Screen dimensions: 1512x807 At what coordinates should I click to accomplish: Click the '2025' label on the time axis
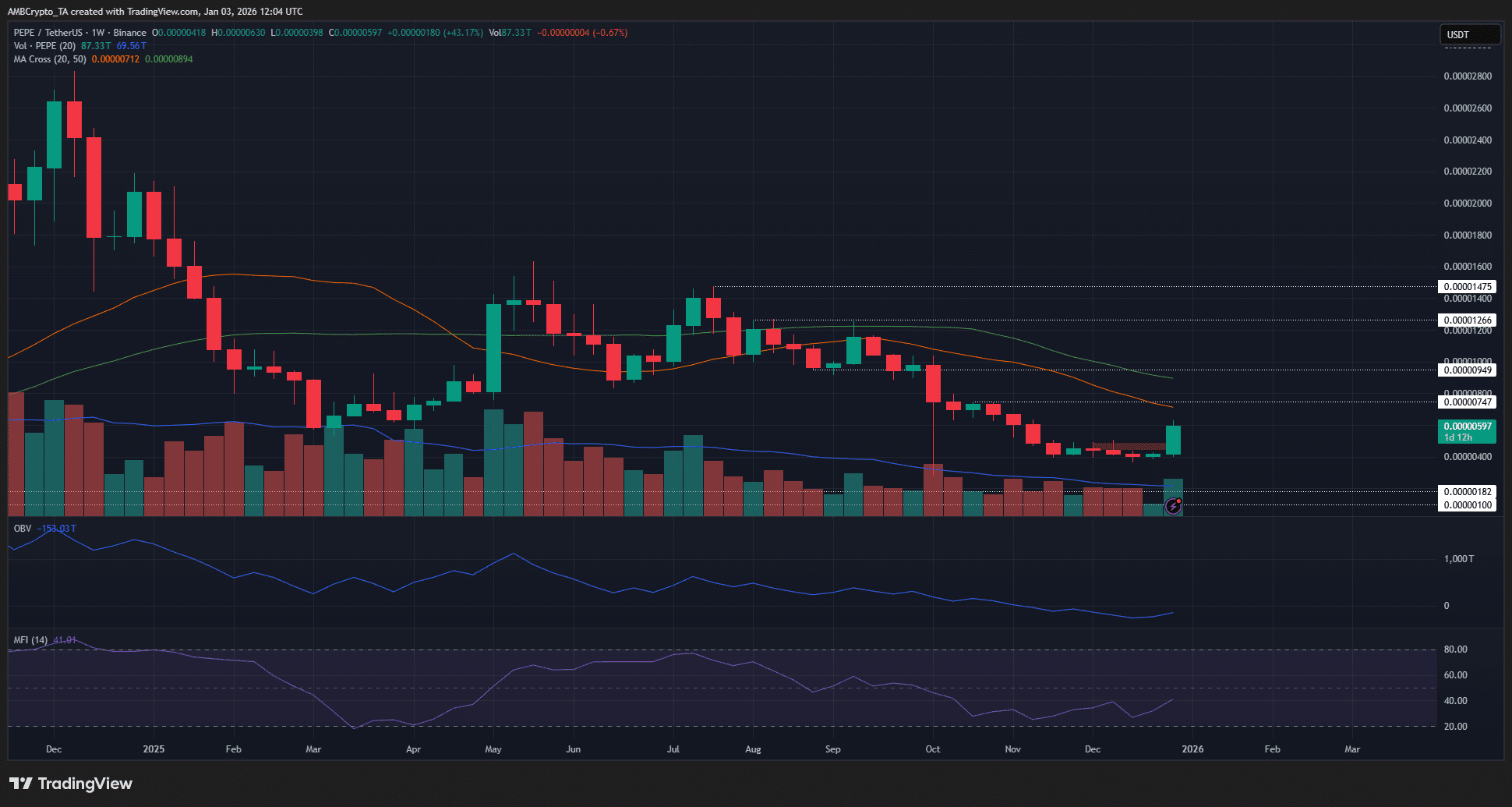tap(154, 749)
